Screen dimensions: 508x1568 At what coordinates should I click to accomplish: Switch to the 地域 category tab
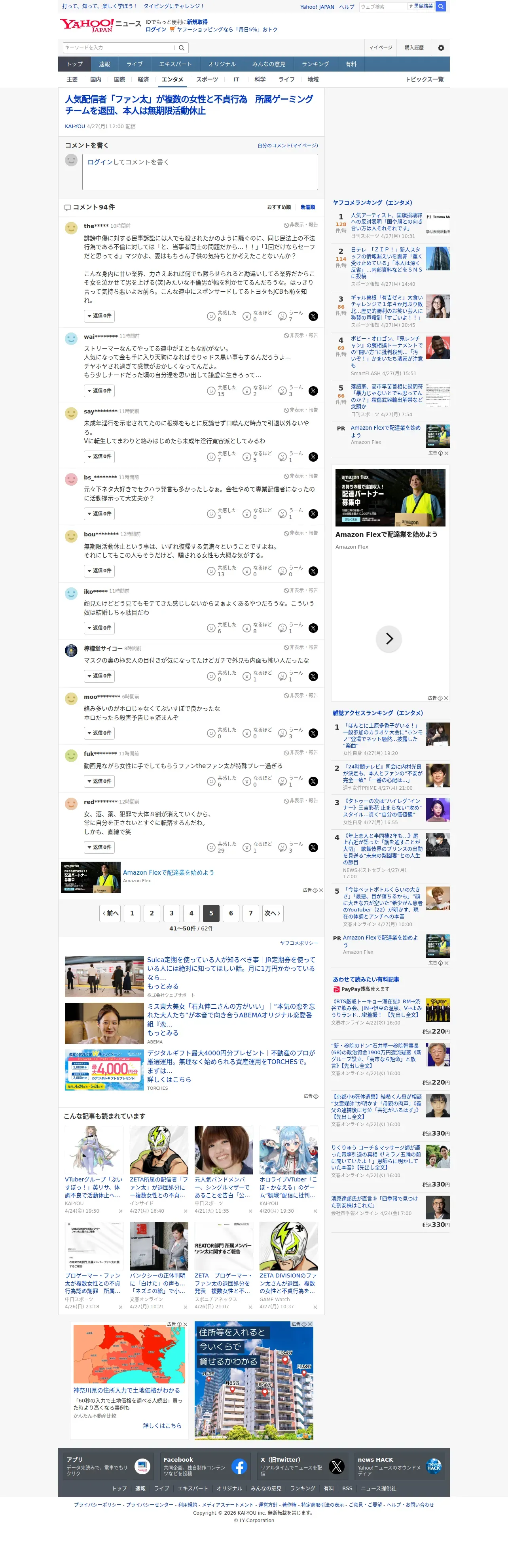coord(313,80)
